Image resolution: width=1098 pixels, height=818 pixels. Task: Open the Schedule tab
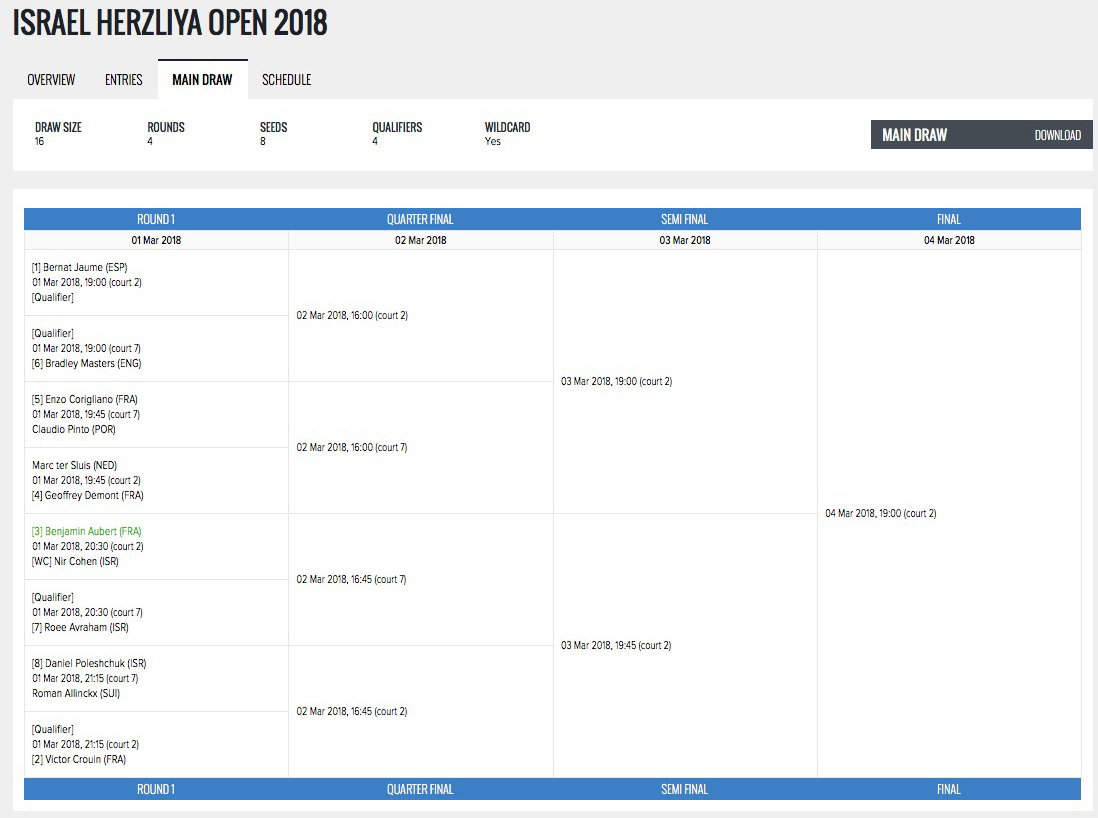[286, 80]
